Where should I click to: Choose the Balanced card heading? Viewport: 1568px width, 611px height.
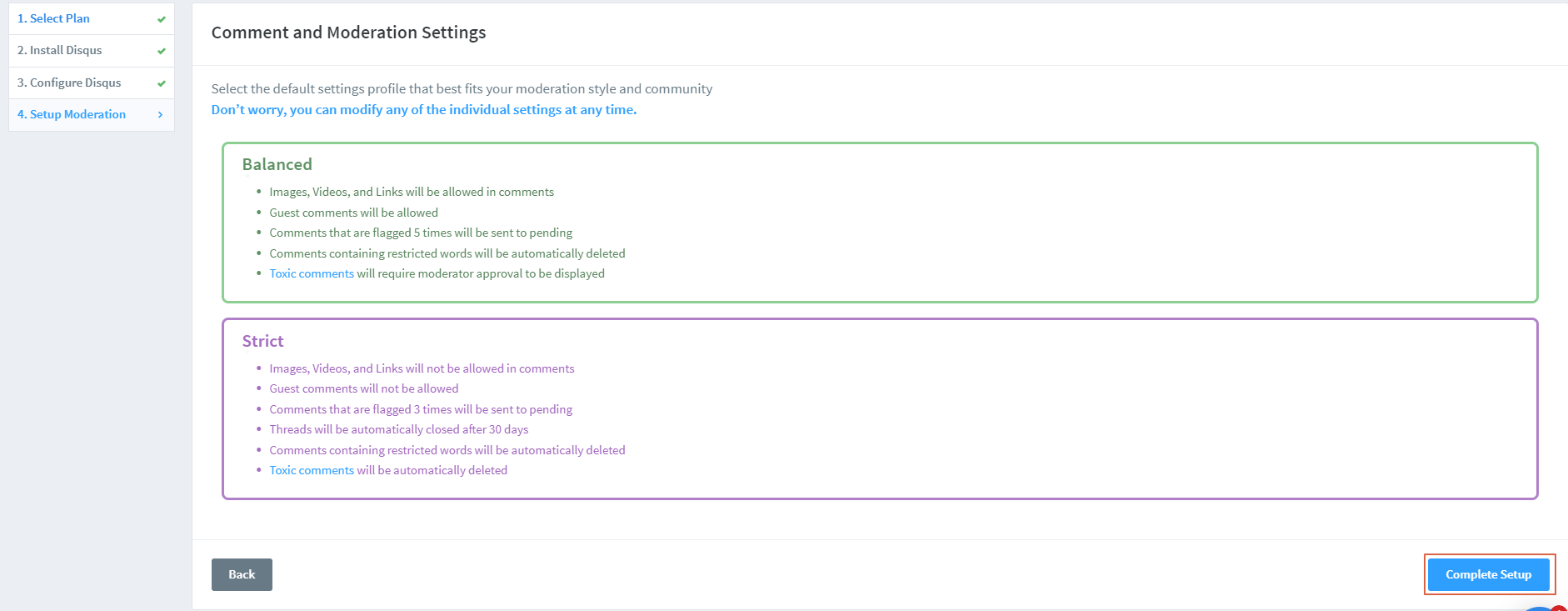(277, 164)
